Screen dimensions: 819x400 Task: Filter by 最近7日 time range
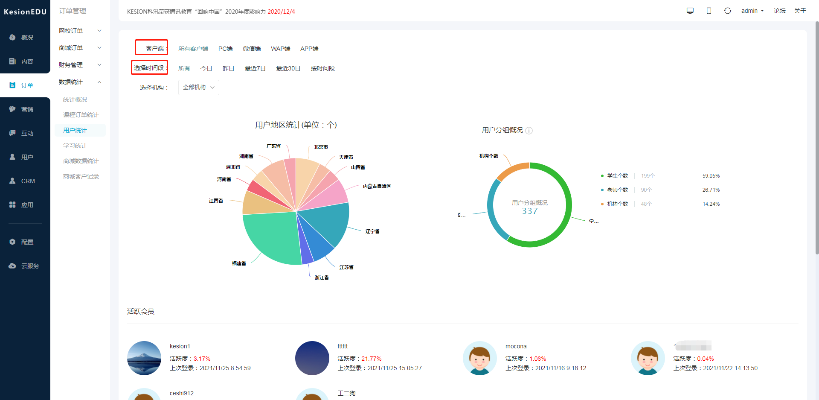point(256,68)
